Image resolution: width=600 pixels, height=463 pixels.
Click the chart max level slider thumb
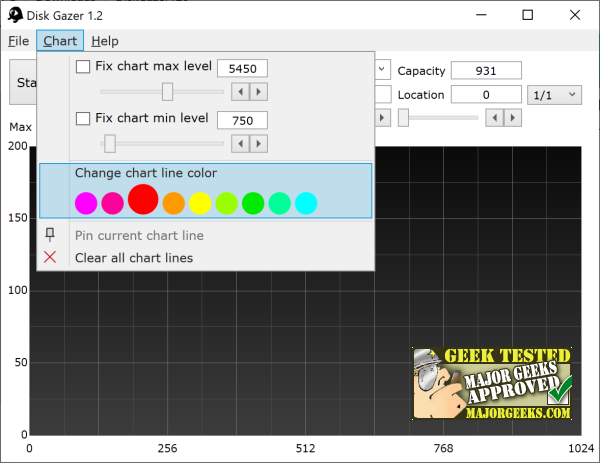click(x=167, y=92)
